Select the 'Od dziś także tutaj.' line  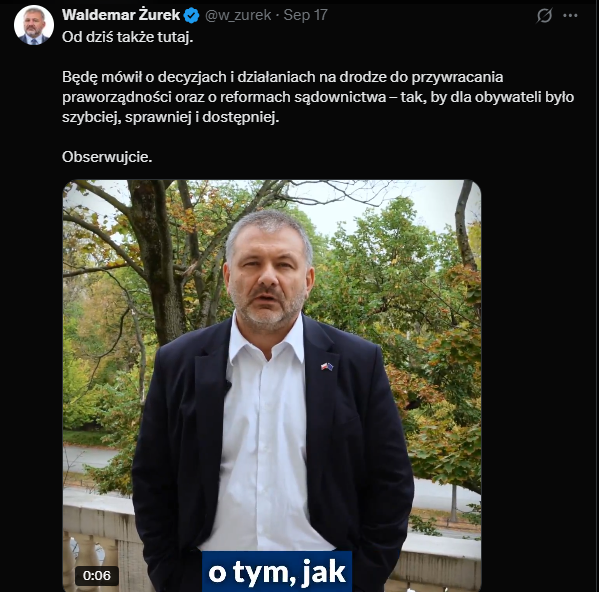[128, 37]
